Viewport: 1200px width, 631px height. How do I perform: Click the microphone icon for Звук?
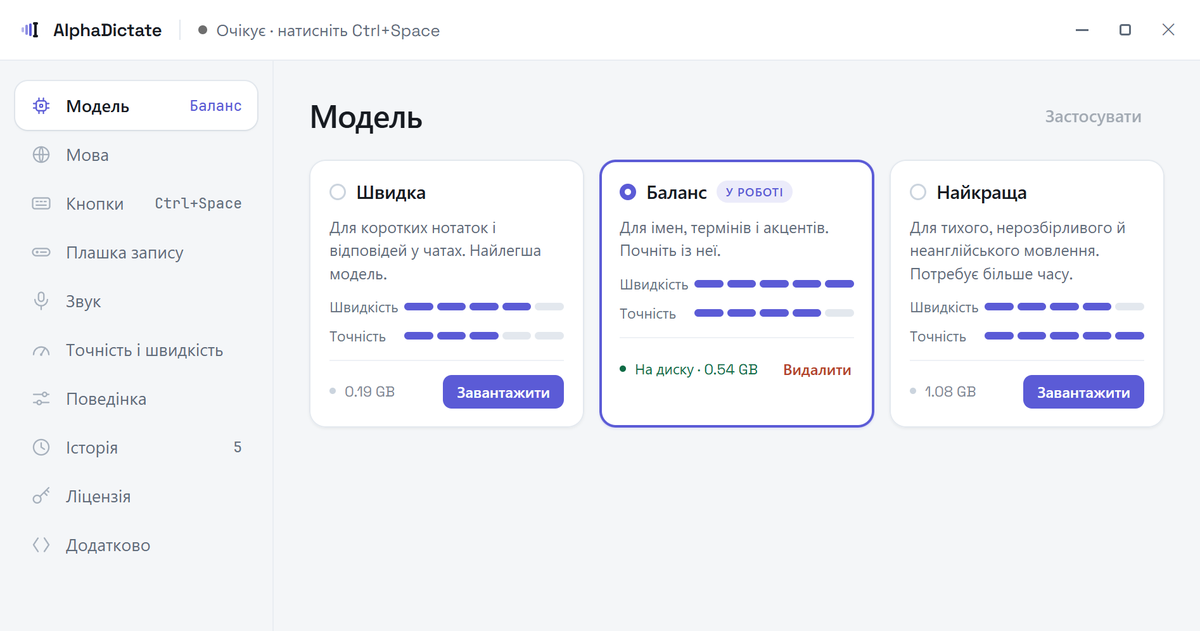coord(41,301)
